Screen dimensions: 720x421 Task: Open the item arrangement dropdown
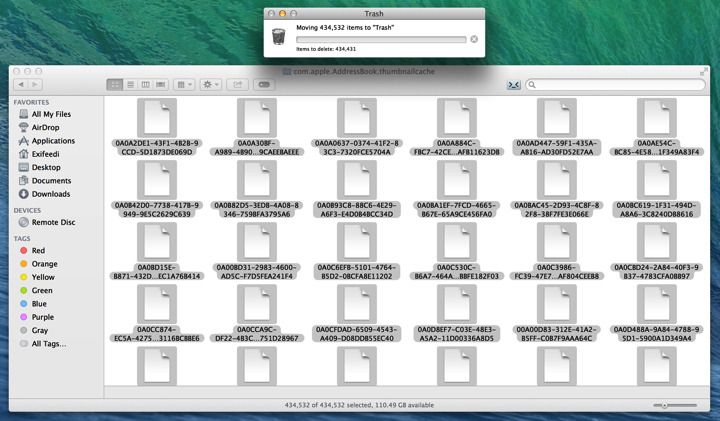(185, 84)
